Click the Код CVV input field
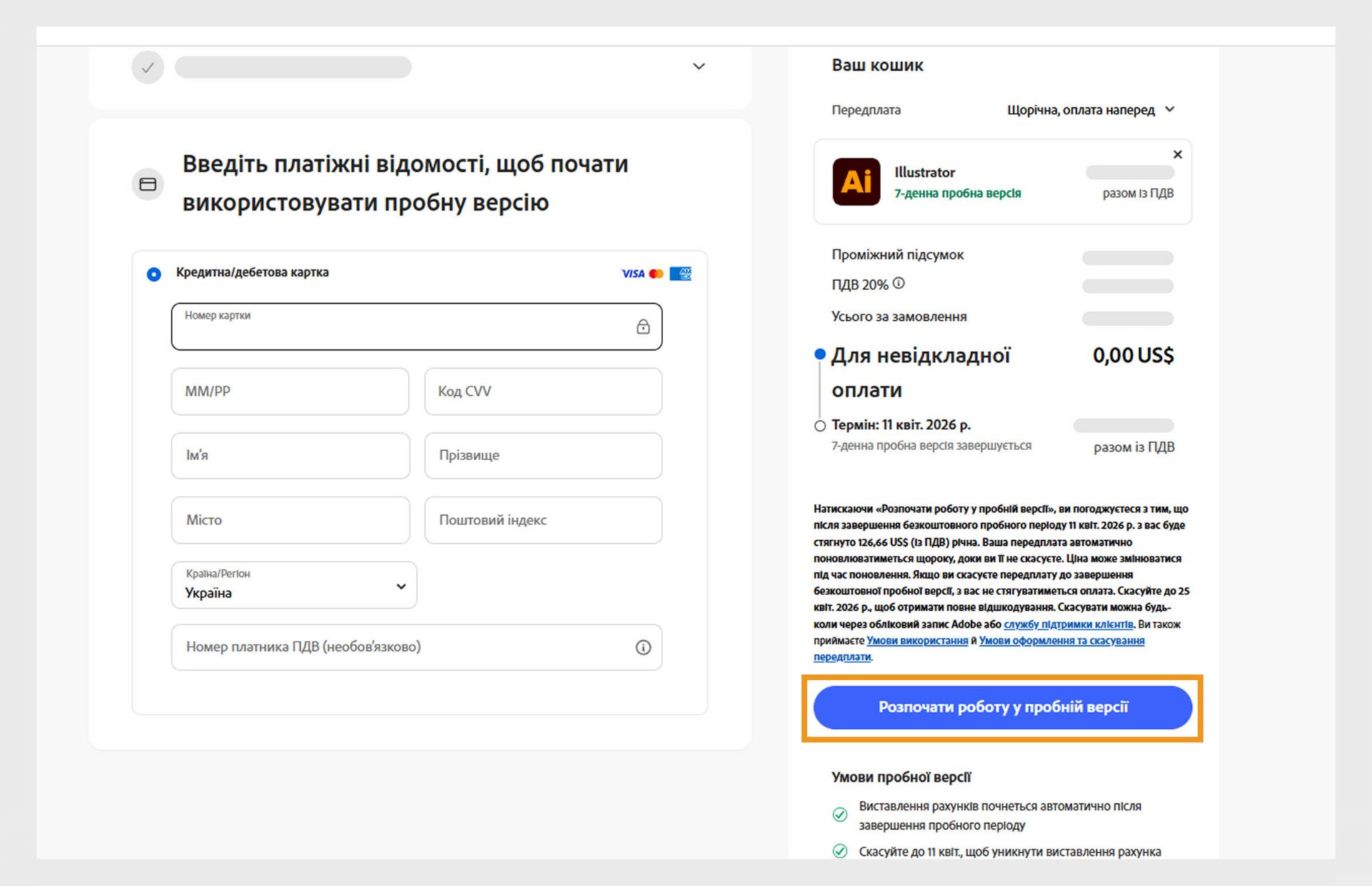 [542, 392]
